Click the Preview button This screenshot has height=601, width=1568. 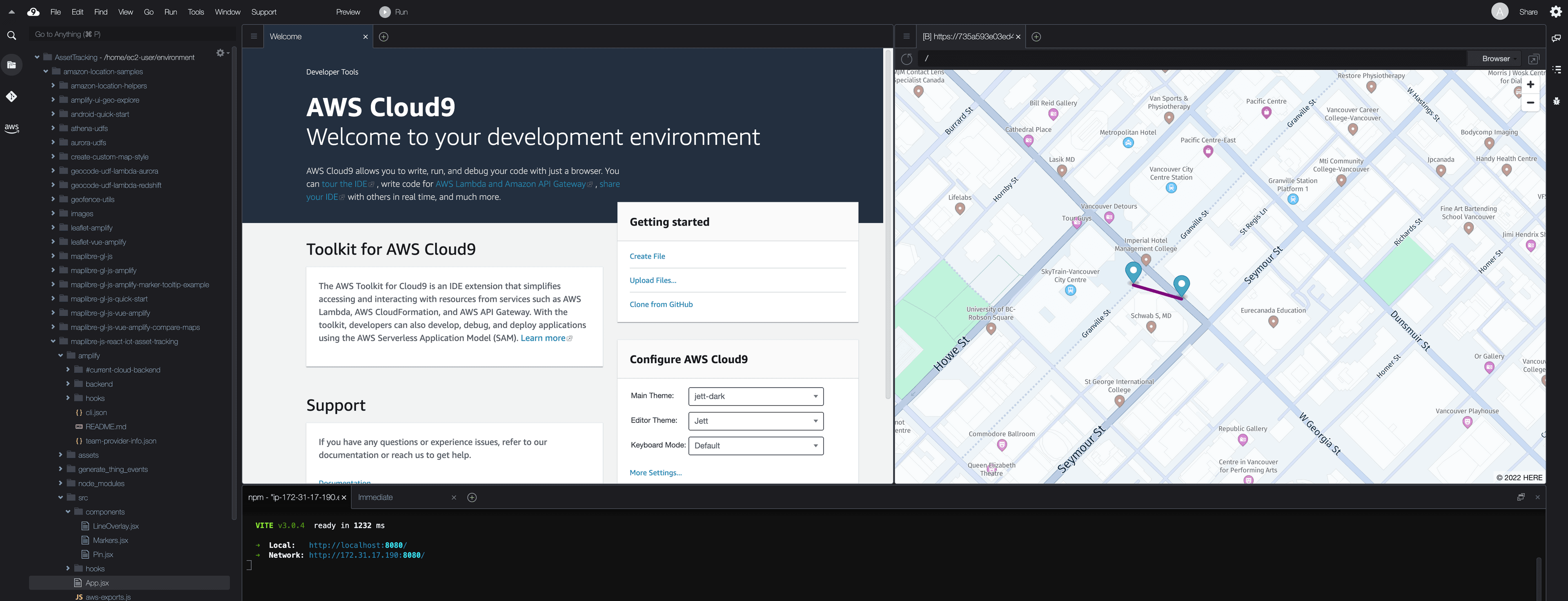pyautogui.click(x=348, y=11)
